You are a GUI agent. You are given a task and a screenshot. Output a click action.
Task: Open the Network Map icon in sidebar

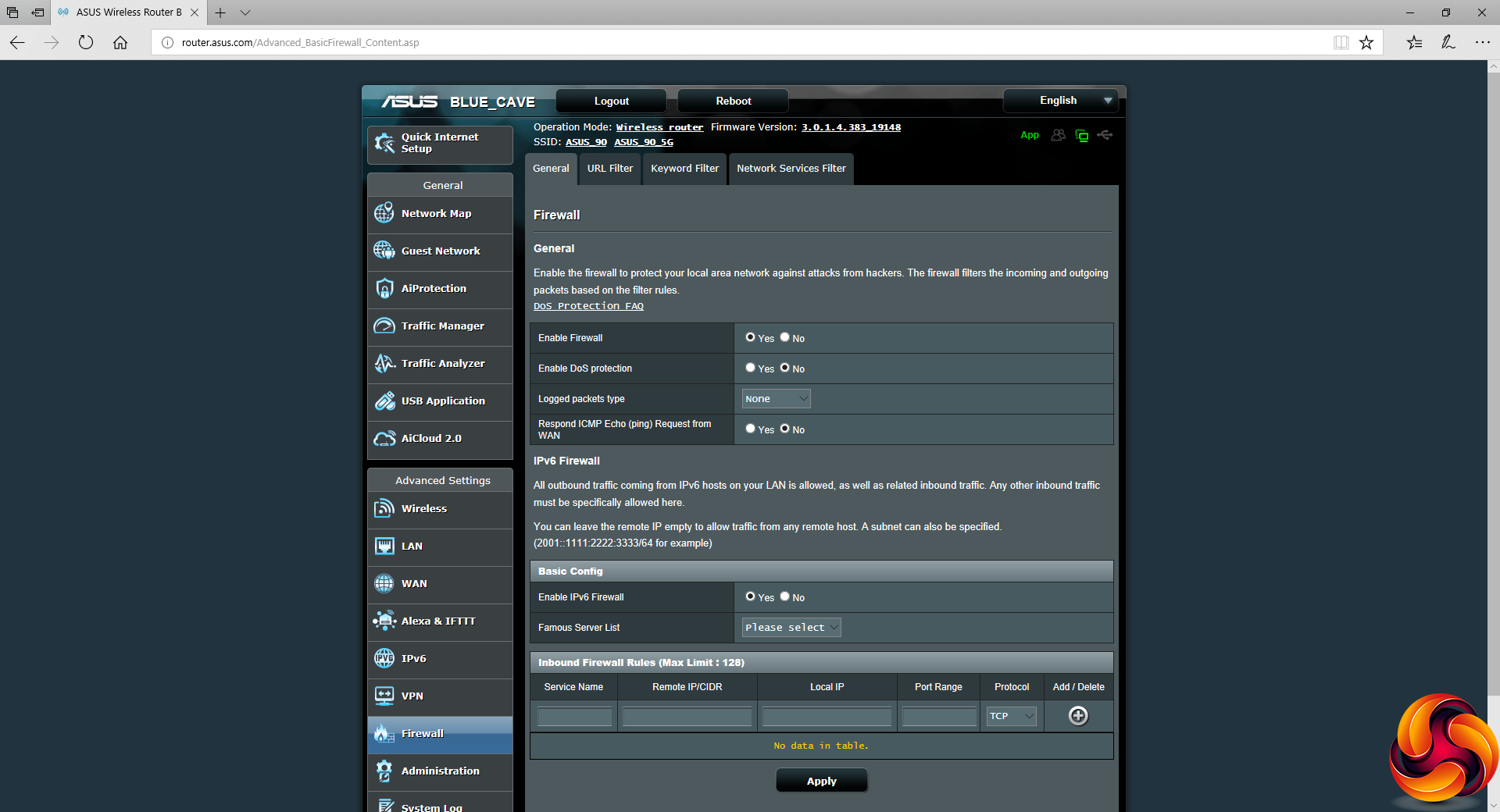click(x=384, y=213)
